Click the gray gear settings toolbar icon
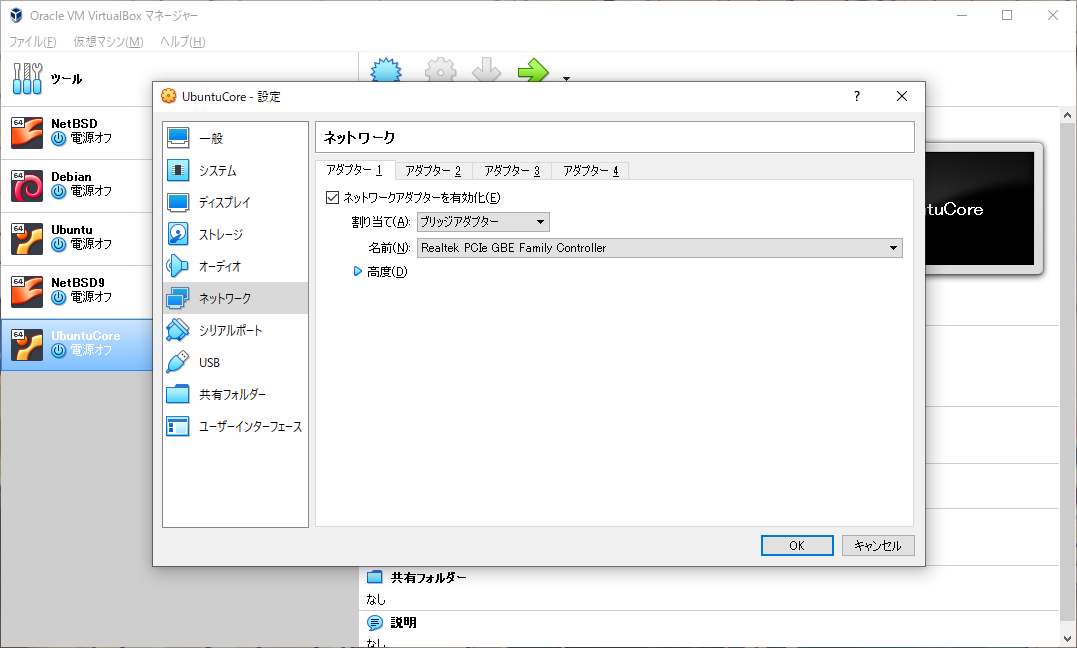Screen dimensions: 1077x648 440,70
